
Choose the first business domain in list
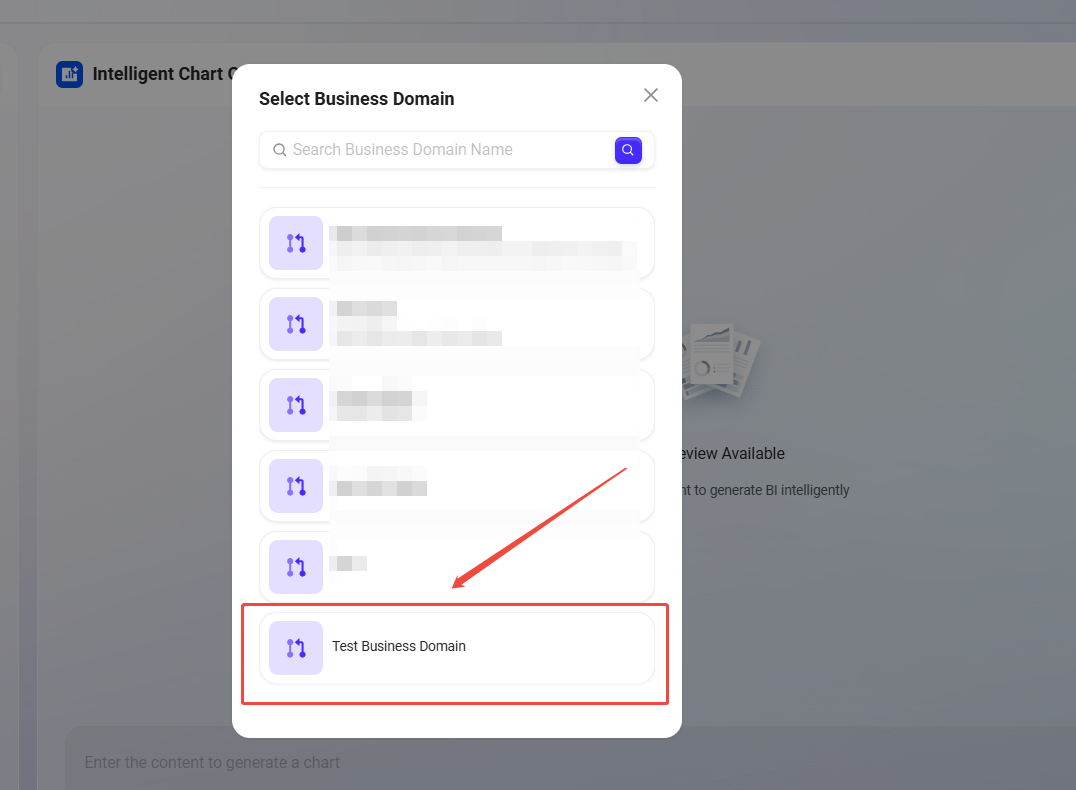pyautogui.click(x=456, y=243)
